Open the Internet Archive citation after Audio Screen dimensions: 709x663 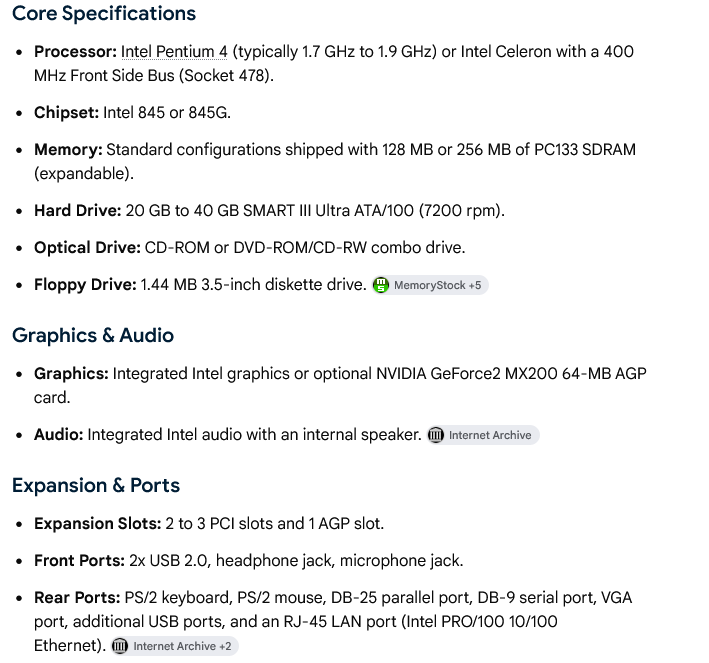(483, 435)
